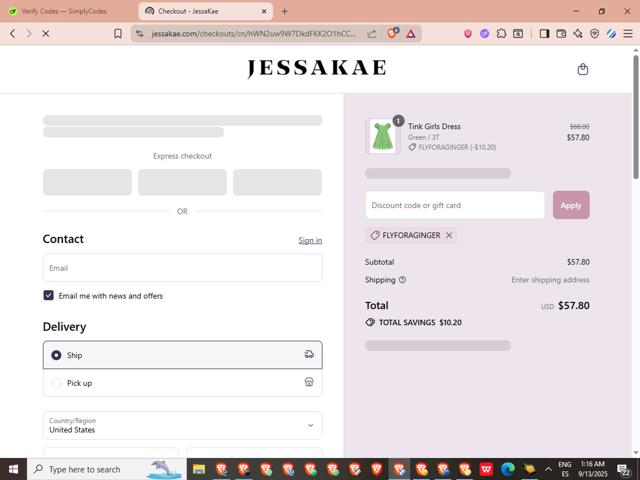The width and height of the screenshot is (640, 480).
Task: Focus the Email input field
Action: point(182,268)
